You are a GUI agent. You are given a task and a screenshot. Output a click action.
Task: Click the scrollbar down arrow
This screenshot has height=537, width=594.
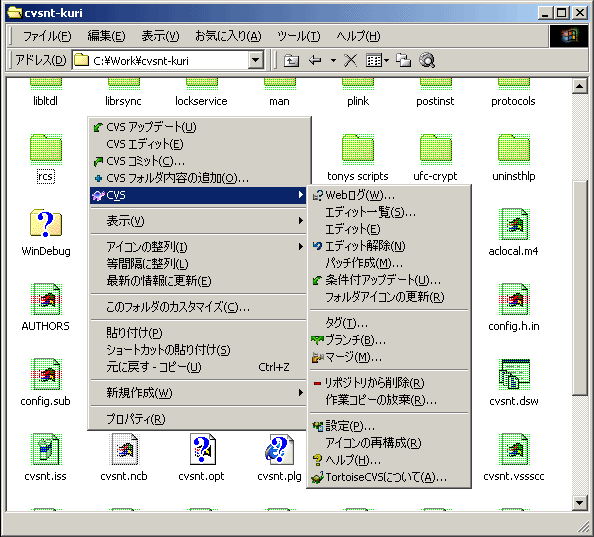point(580,503)
